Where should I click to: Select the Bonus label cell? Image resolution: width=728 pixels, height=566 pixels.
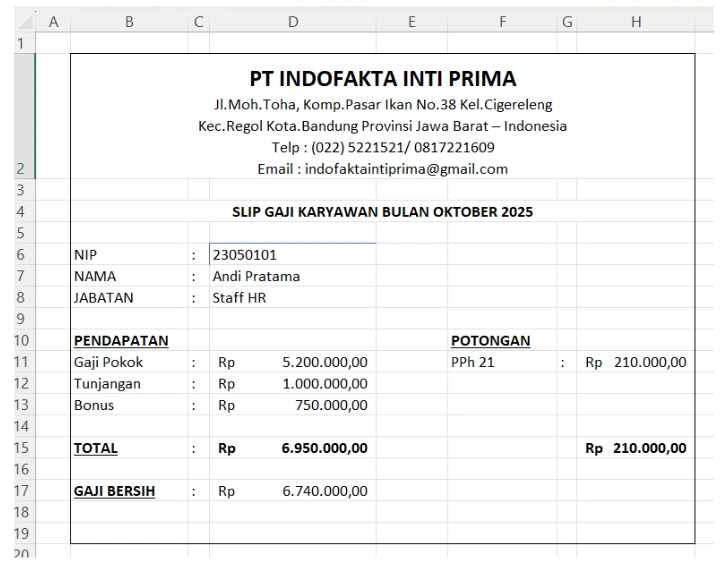(129, 405)
